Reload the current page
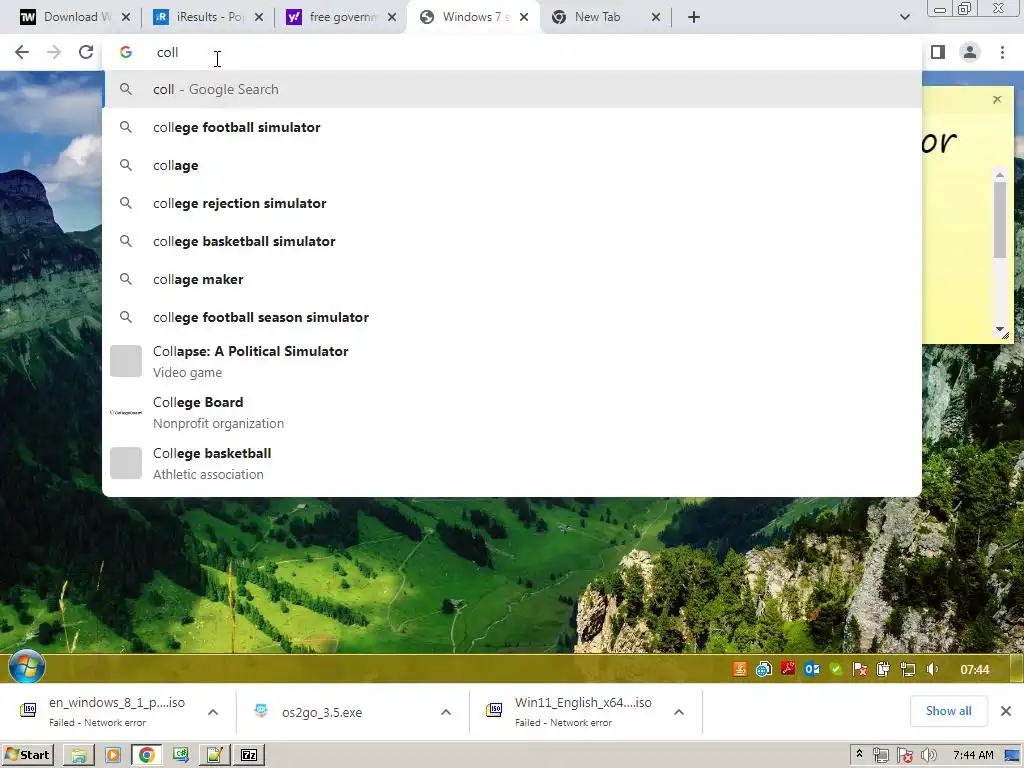Viewport: 1024px width, 768px height. point(86,52)
